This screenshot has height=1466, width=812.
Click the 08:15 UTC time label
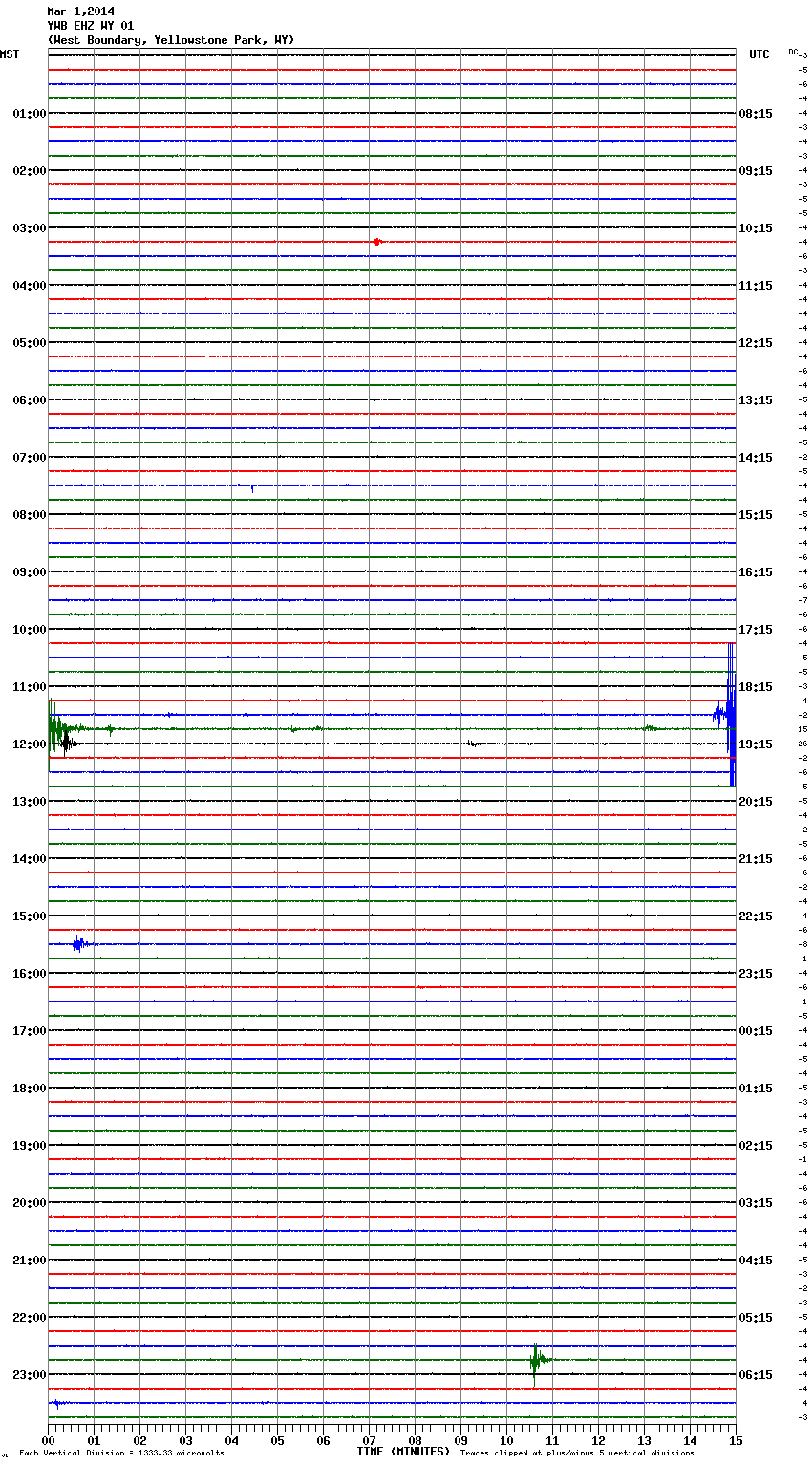click(x=756, y=114)
